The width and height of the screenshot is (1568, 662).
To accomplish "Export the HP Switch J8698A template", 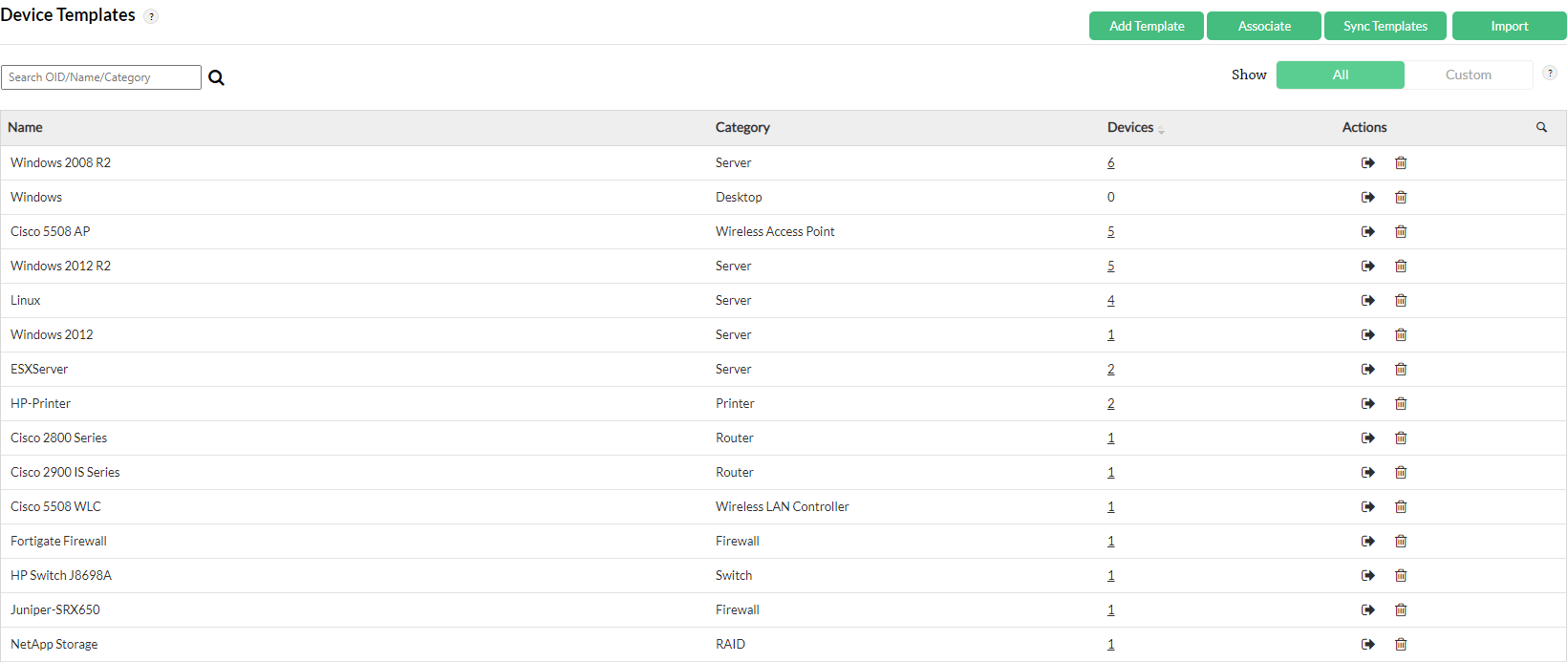I will click(1368, 575).
